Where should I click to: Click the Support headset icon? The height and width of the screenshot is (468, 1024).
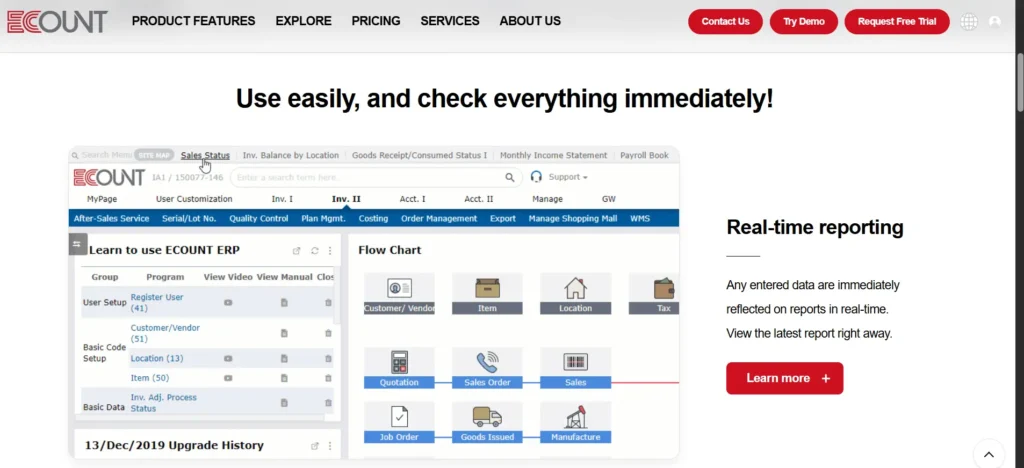tap(537, 177)
